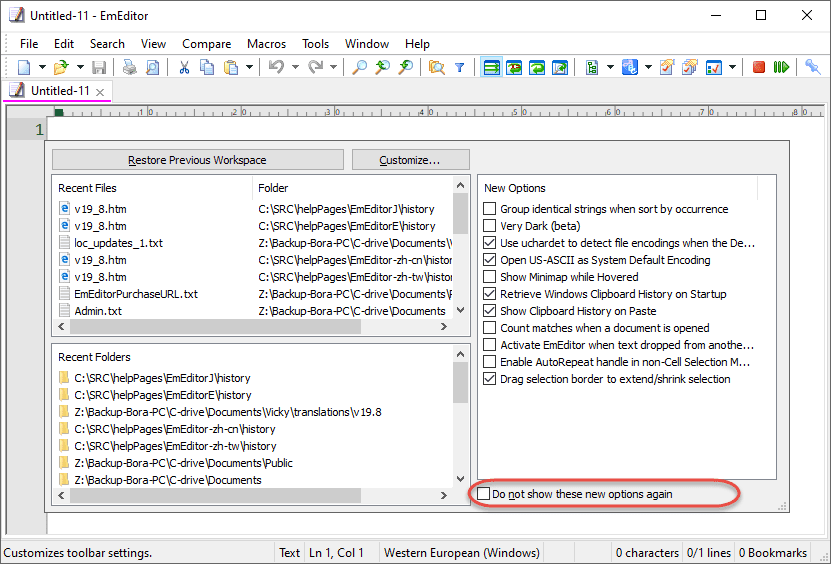Expand the Redo history dropdown arrow
The width and height of the screenshot is (831, 564).
coord(333,67)
